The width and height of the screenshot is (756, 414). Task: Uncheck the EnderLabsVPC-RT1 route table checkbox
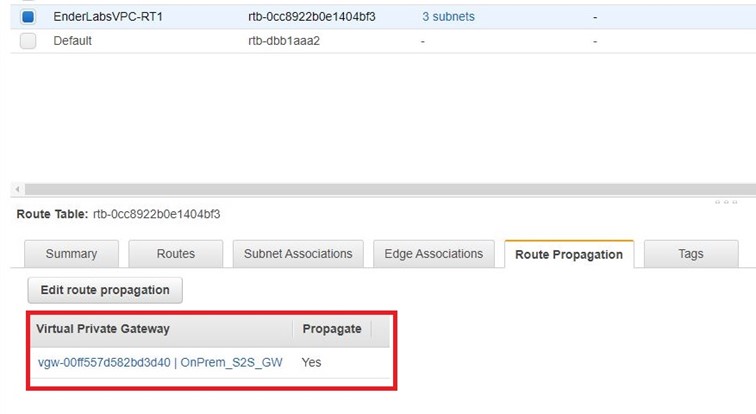pos(28,17)
